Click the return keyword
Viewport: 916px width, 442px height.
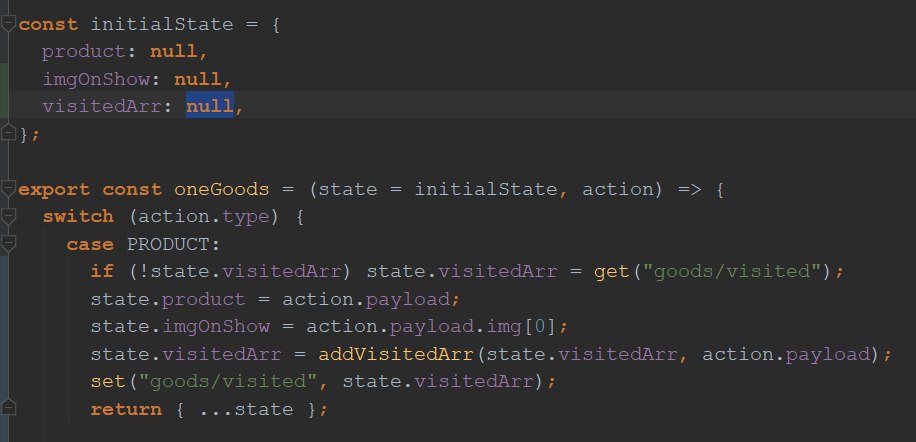point(126,409)
